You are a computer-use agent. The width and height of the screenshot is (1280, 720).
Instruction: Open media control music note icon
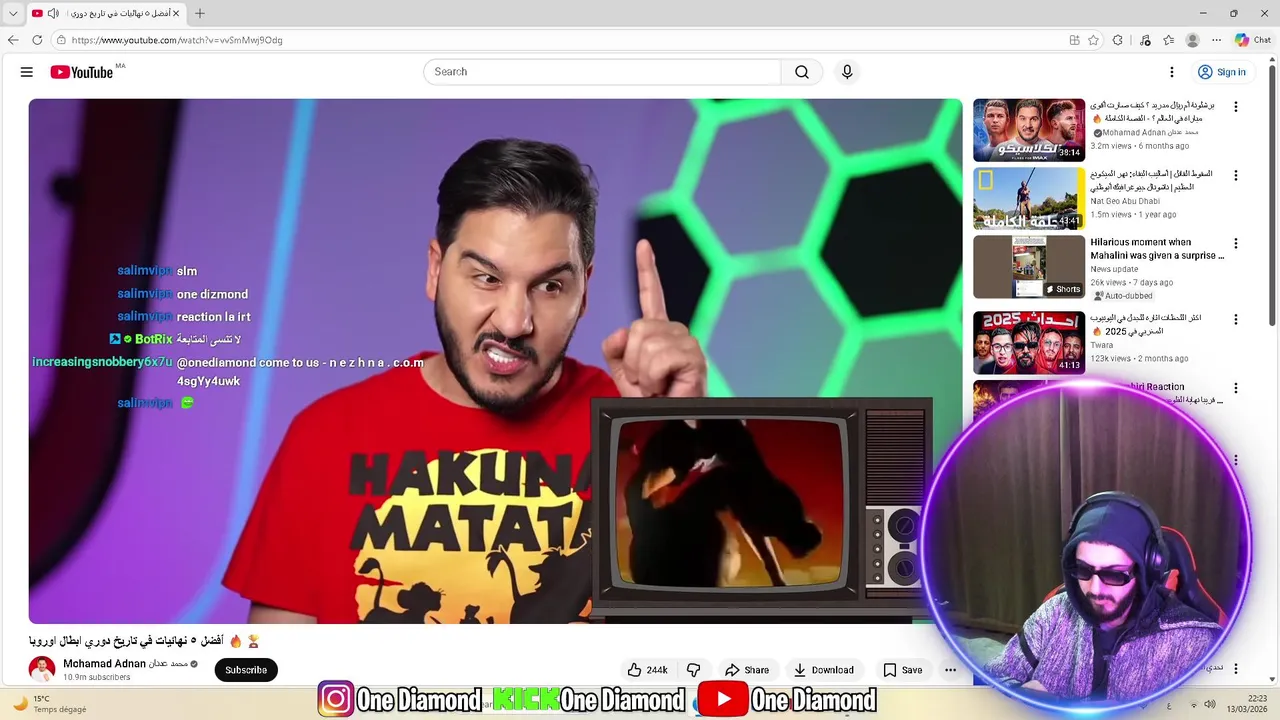click(x=1145, y=40)
